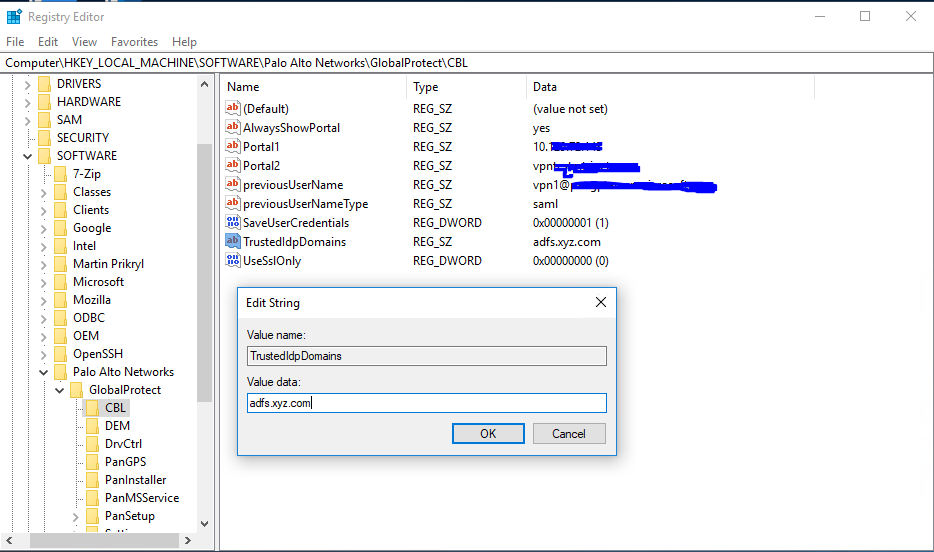Click the tree scroll up arrow
The height and width of the screenshot is (552, 934).
[204, 85]
